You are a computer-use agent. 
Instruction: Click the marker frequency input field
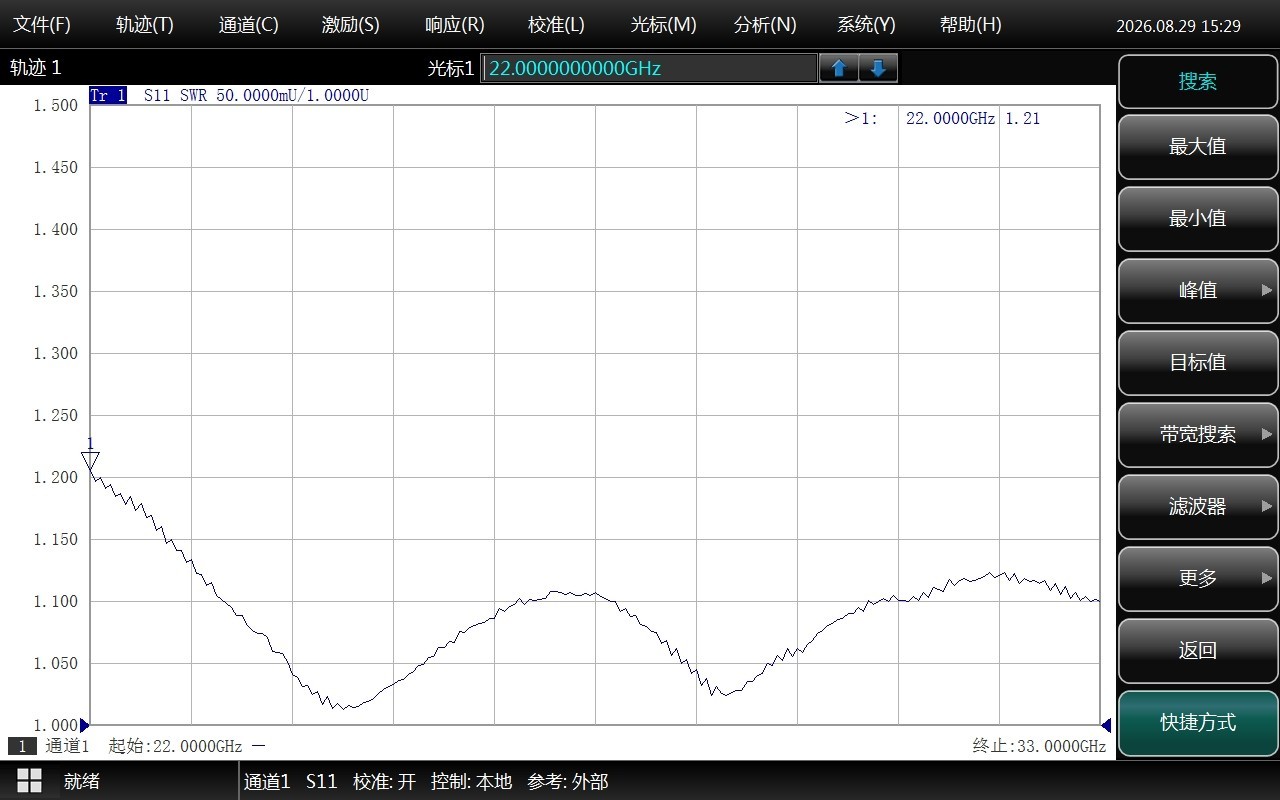click(x=649, y=68)
